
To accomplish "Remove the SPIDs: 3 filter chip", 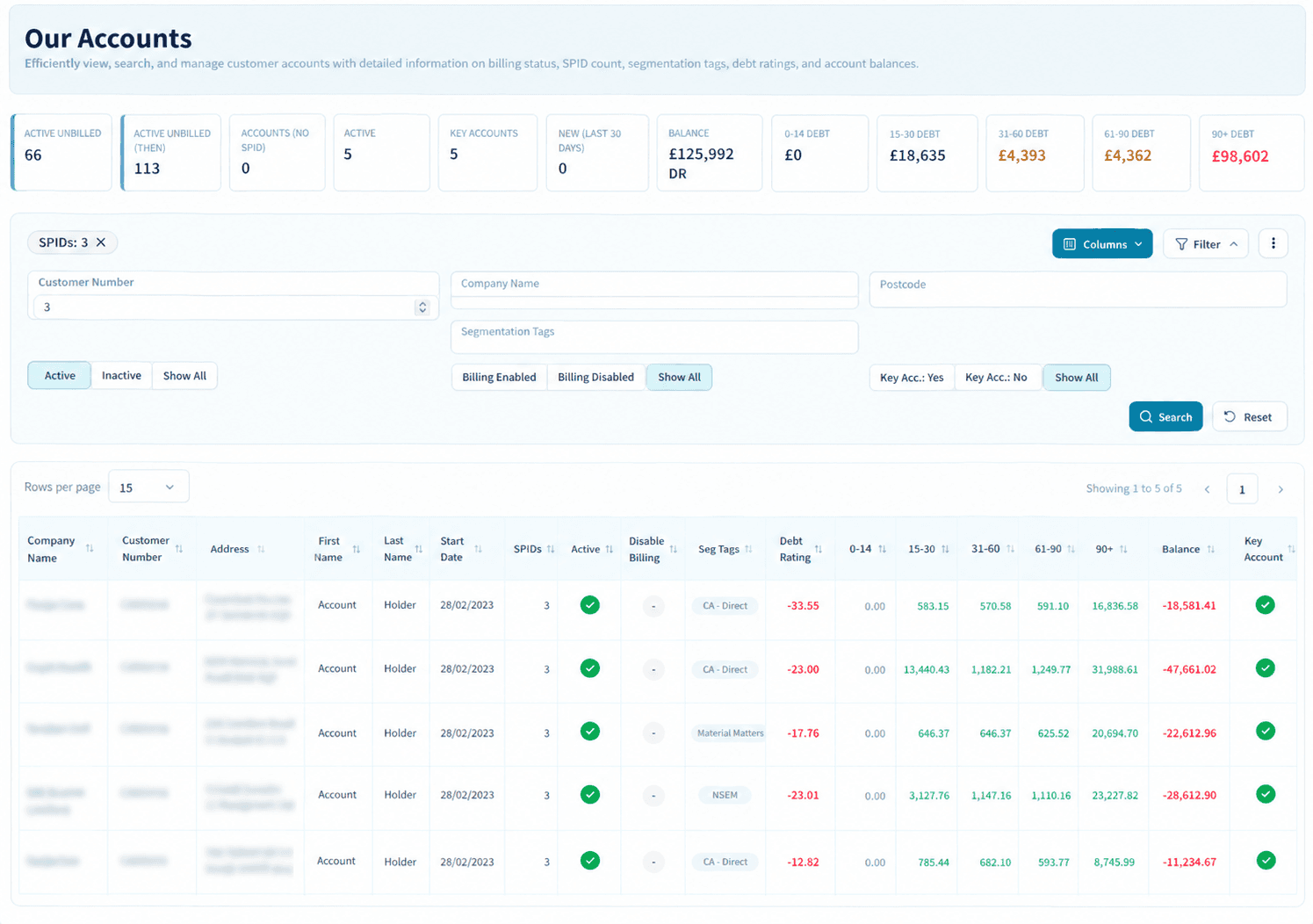I will coord(101,242).
